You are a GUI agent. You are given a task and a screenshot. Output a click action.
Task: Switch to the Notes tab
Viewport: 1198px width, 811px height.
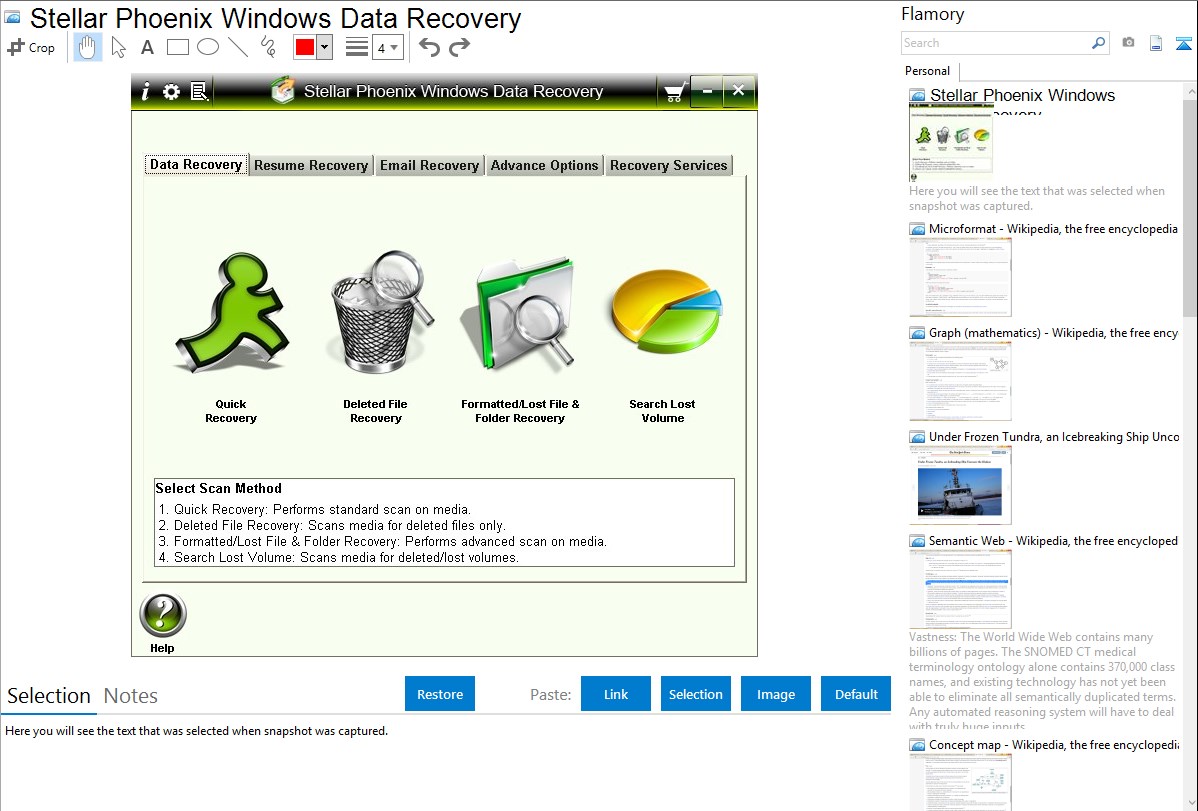[x=131, y=696]
